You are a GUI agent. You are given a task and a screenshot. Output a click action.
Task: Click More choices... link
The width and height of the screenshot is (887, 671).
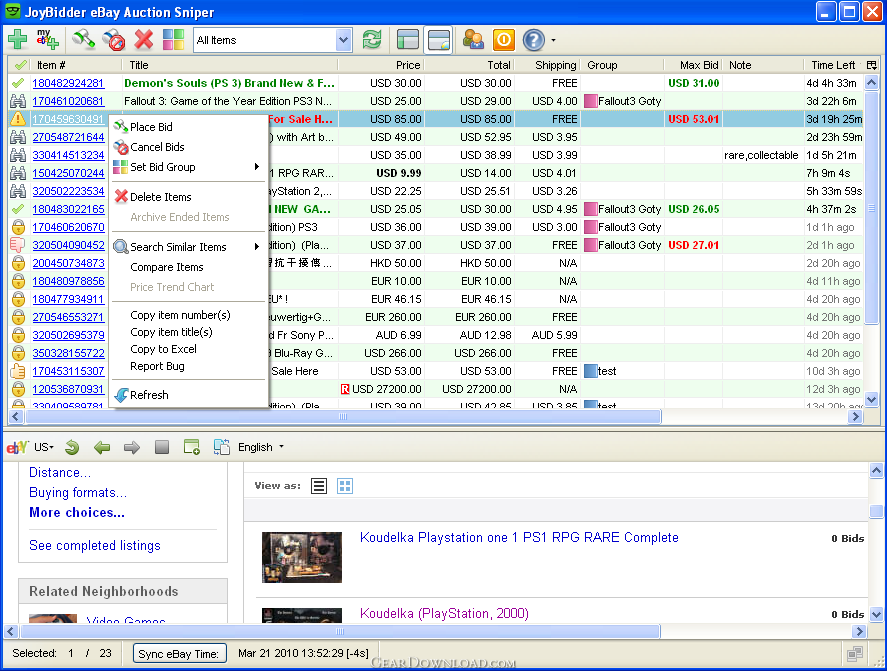(77, 513)
